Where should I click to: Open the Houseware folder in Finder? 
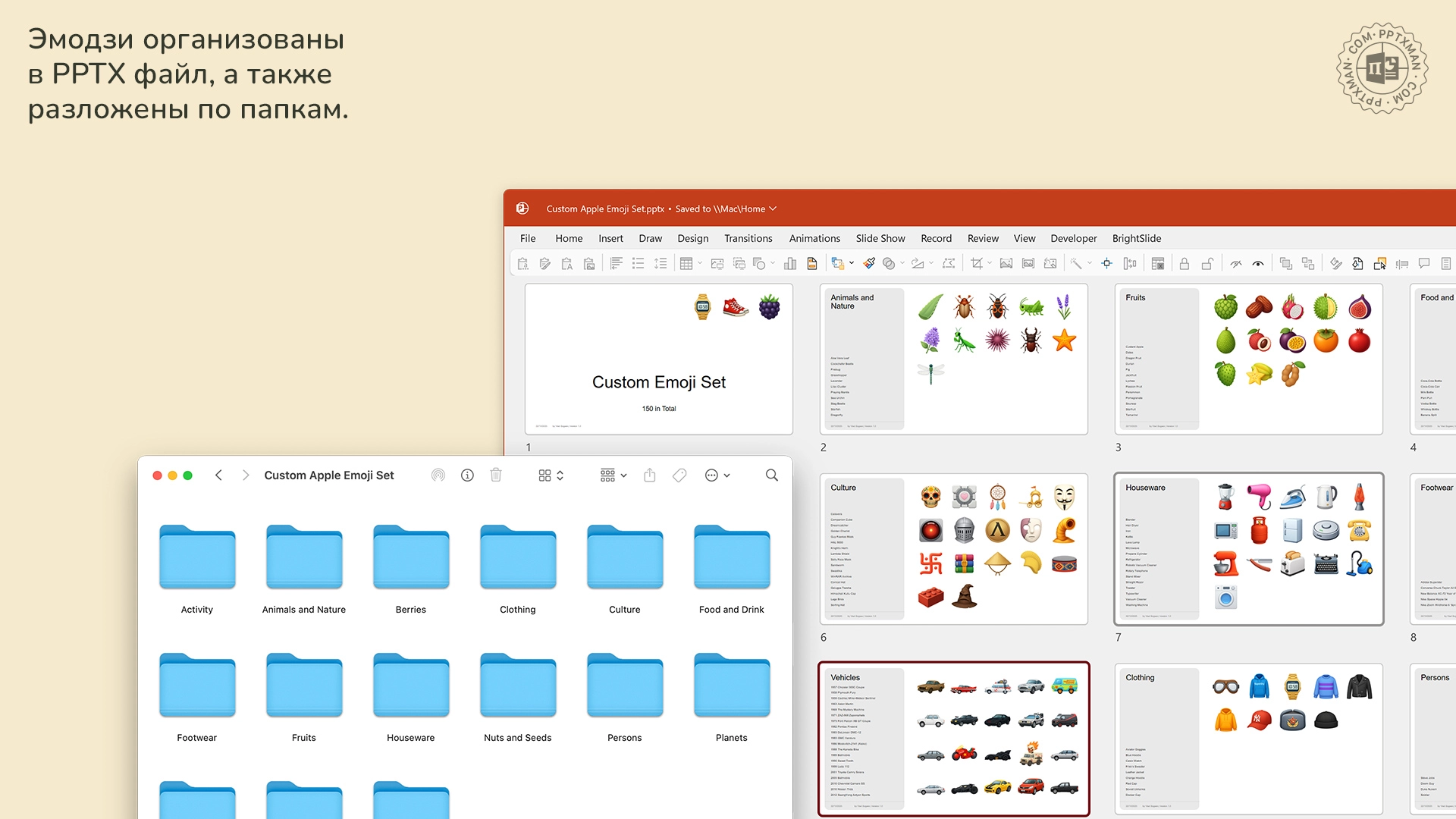410,686
